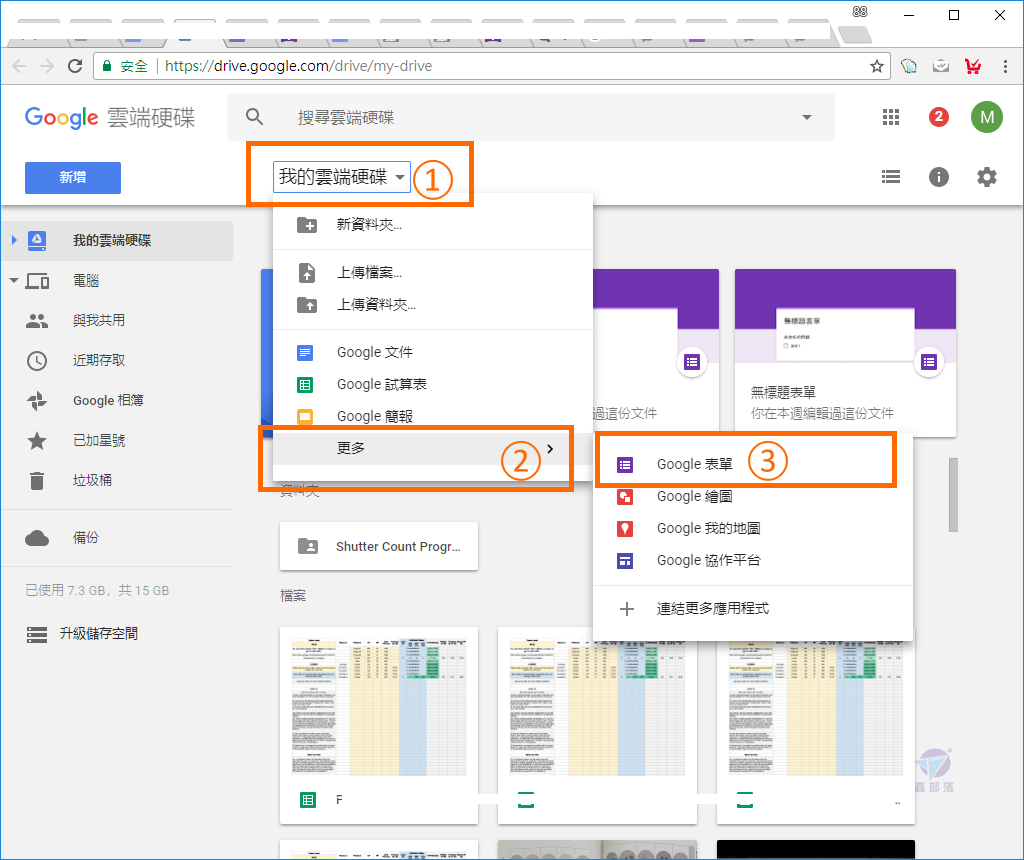Reload the Drive page
Screen dimensions: 1024x860
pos(75,66)
